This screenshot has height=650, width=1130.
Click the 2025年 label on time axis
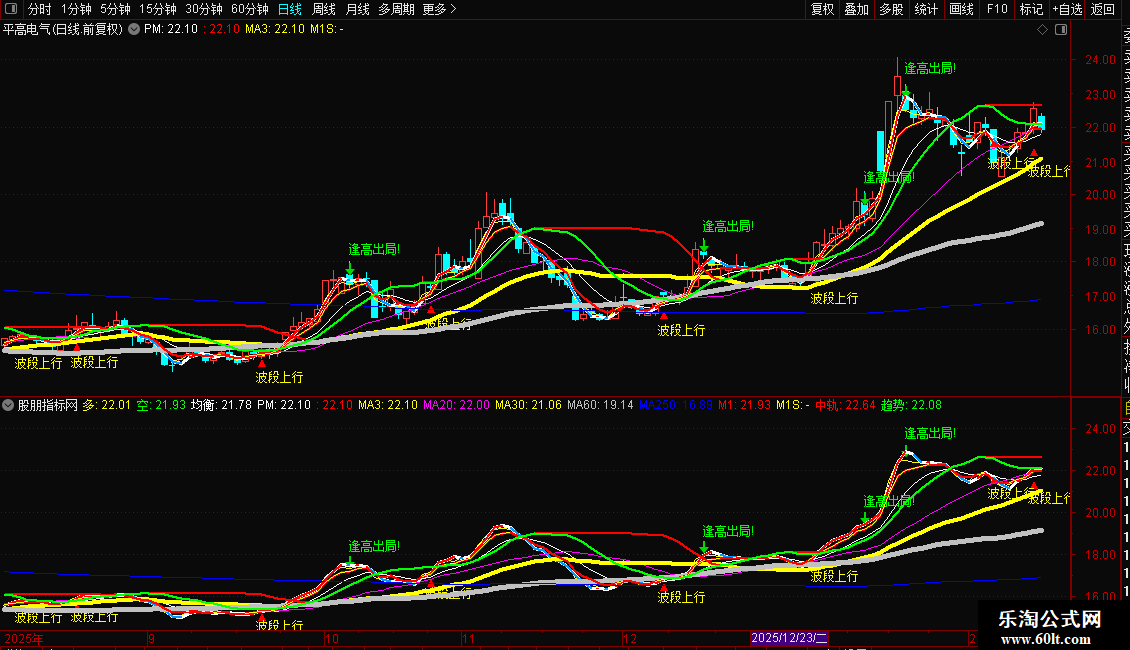tap(24, 638)
